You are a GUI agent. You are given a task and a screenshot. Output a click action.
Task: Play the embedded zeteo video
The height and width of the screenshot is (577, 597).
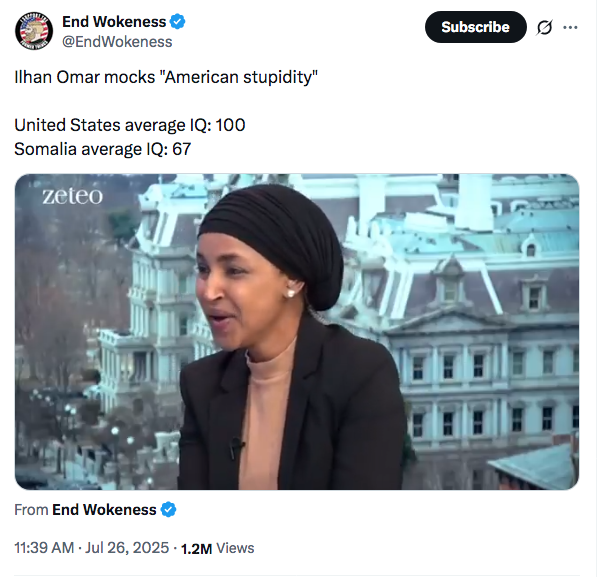pos(297,332)
